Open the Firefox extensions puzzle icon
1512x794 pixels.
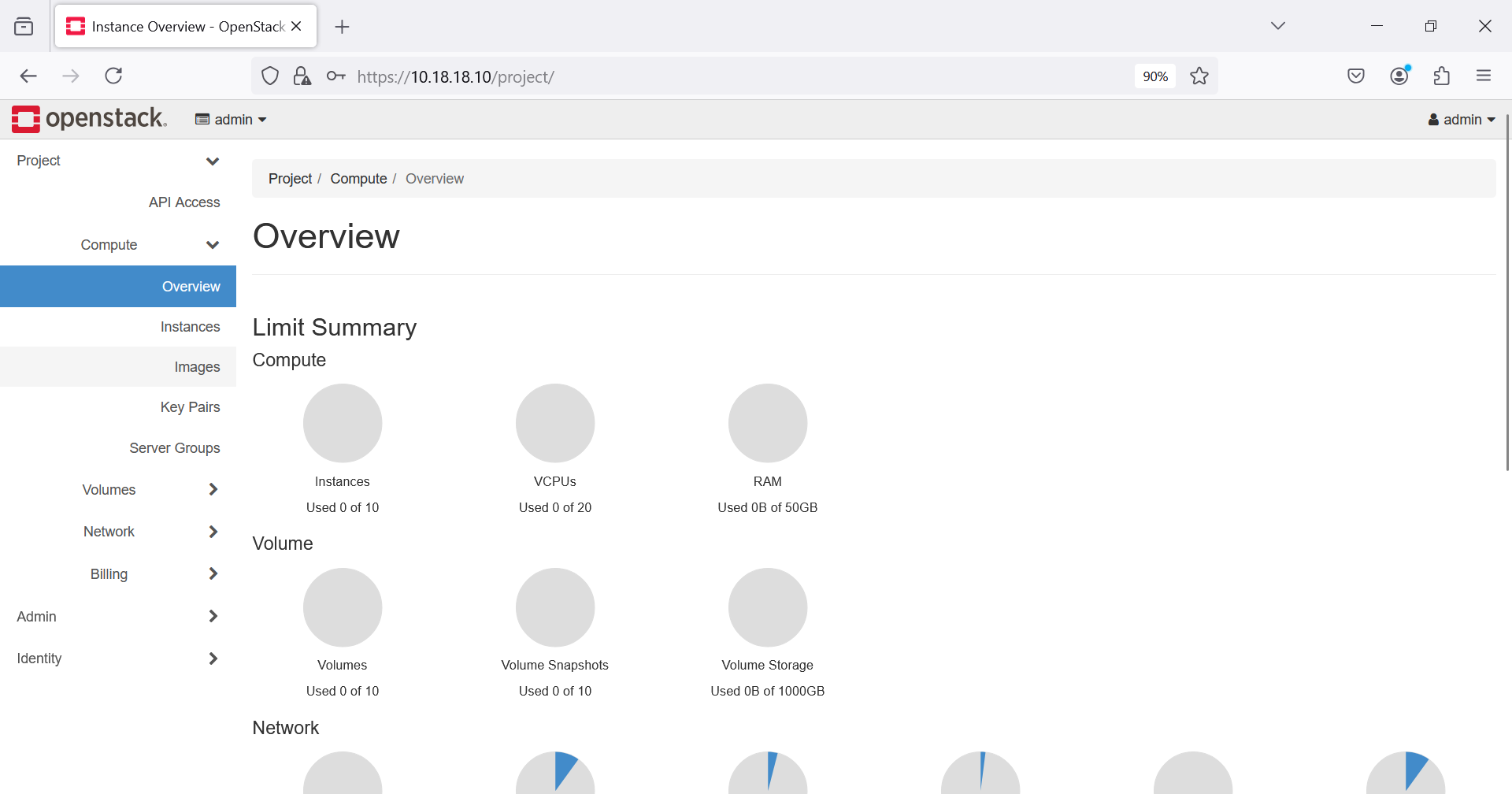tap(1442, 76)
